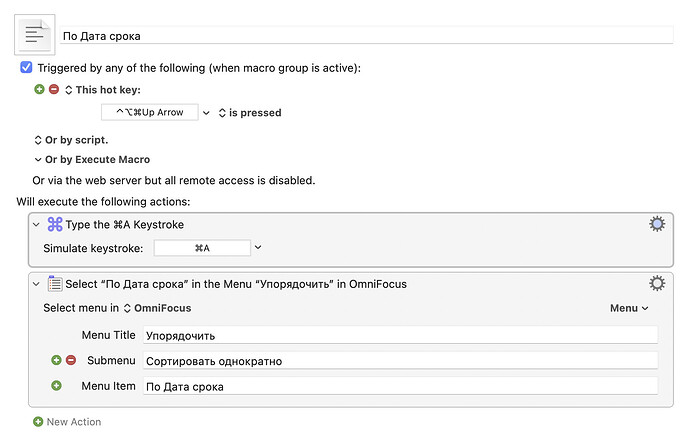
Task: Click the Menu Title field 'Упорядочить'
Action: 400,335
